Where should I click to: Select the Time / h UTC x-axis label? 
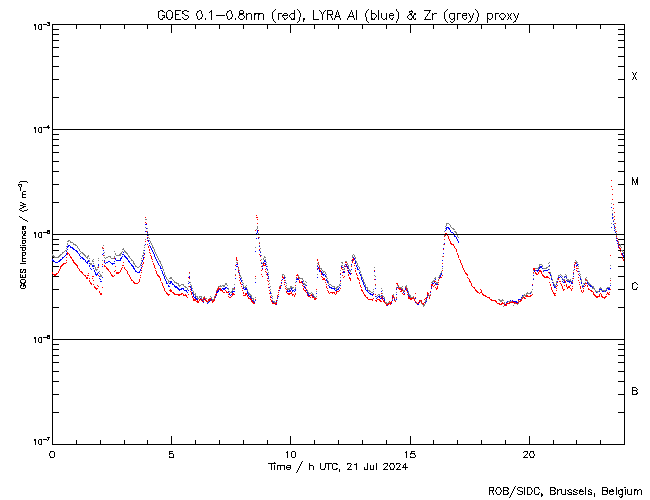(x=337, y=467)
